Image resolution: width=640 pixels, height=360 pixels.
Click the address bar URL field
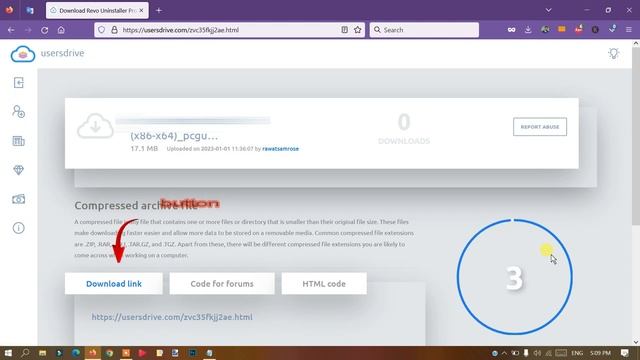pyautogui.click(x=229, y=30)
